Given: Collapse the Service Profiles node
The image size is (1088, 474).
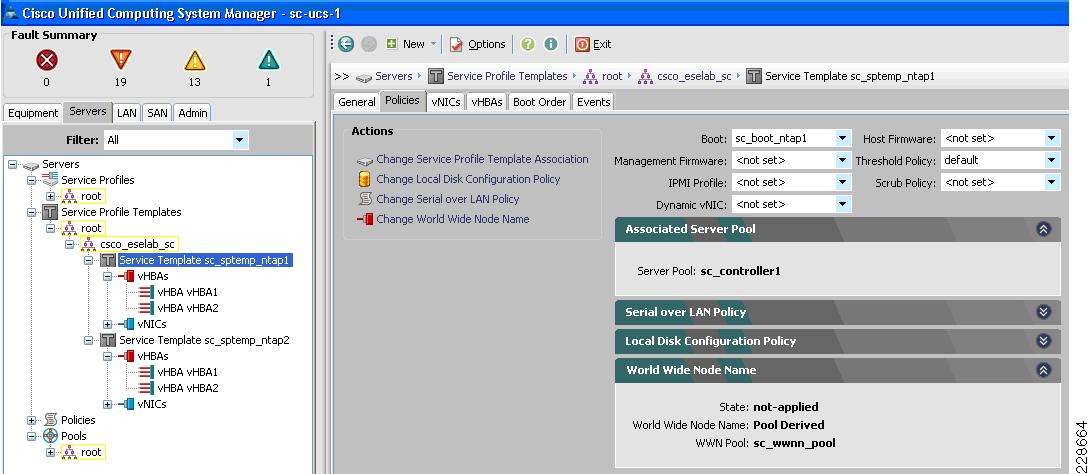Looking at the screenshot, I should 31,180.
